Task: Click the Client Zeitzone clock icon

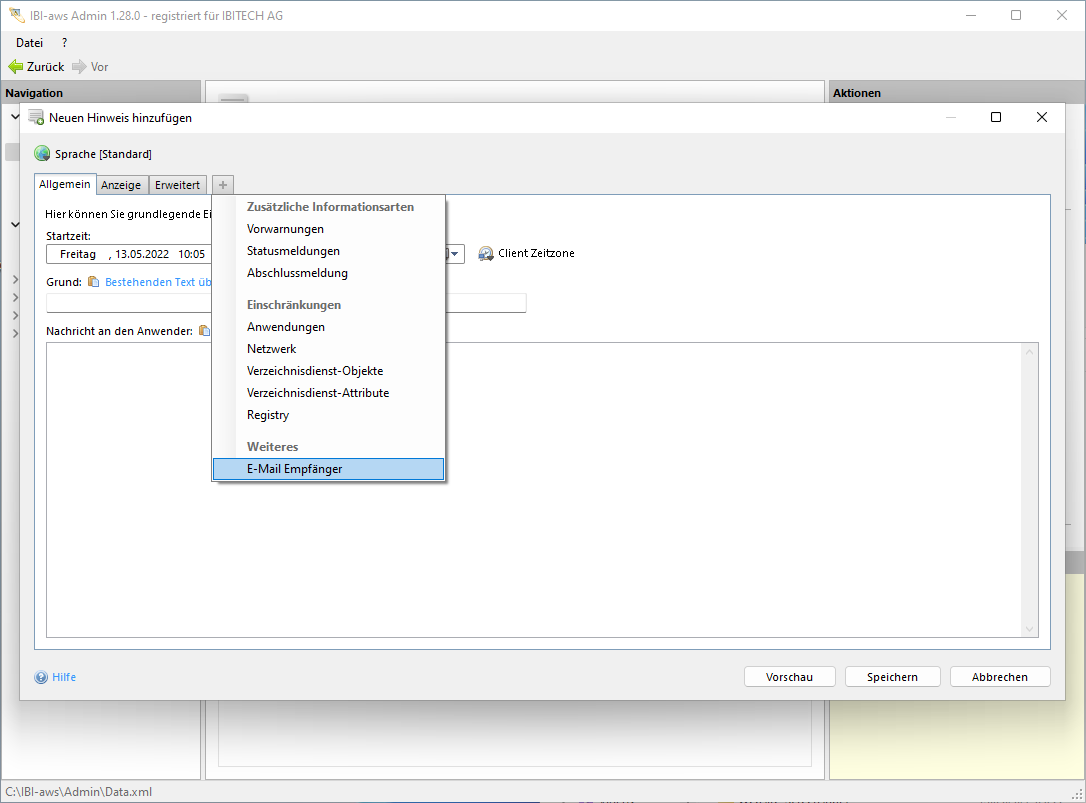Action: click(x=486, y=254)
